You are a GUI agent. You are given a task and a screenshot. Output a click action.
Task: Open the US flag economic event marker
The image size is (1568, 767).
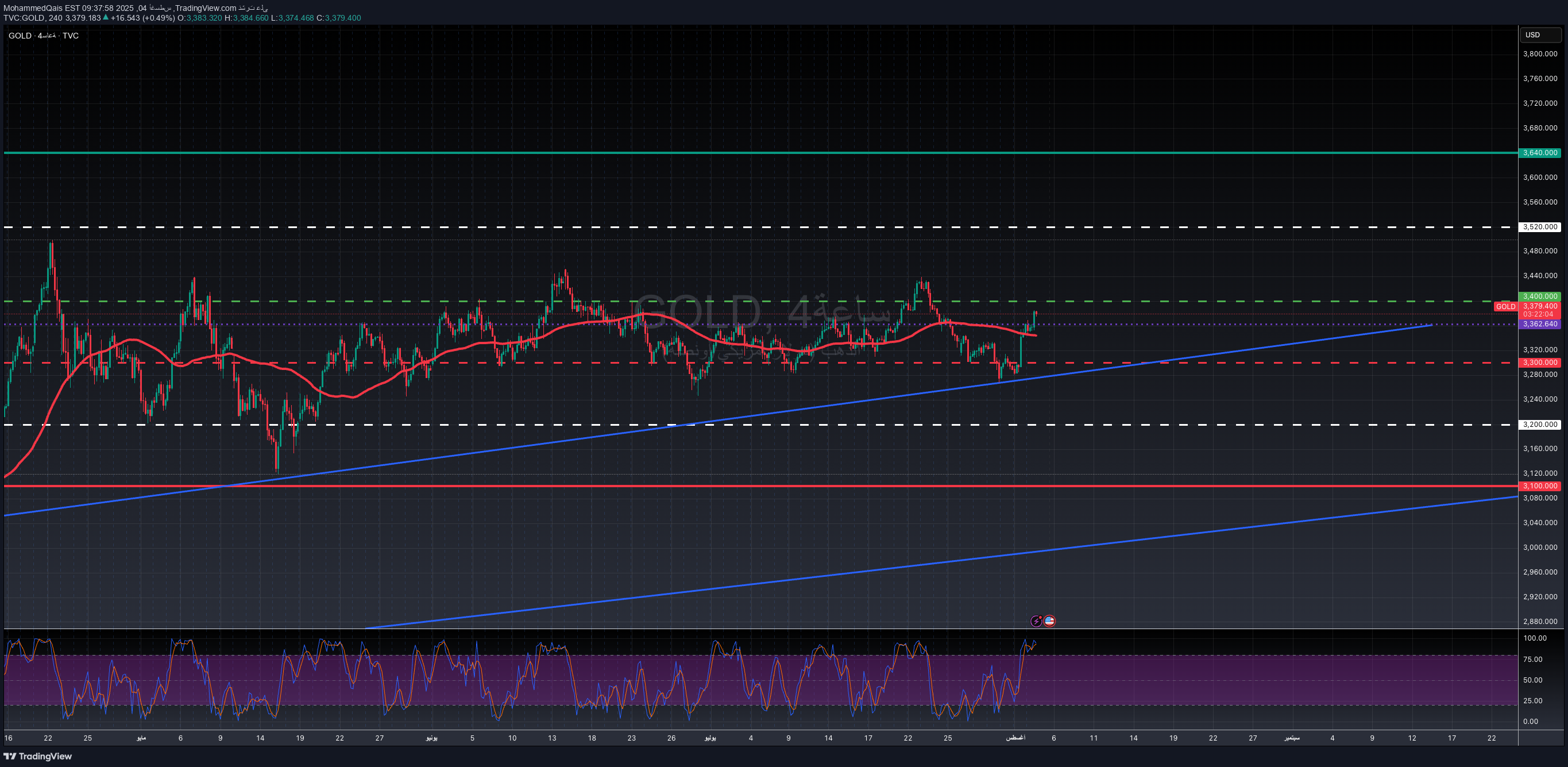[1049, 621]
